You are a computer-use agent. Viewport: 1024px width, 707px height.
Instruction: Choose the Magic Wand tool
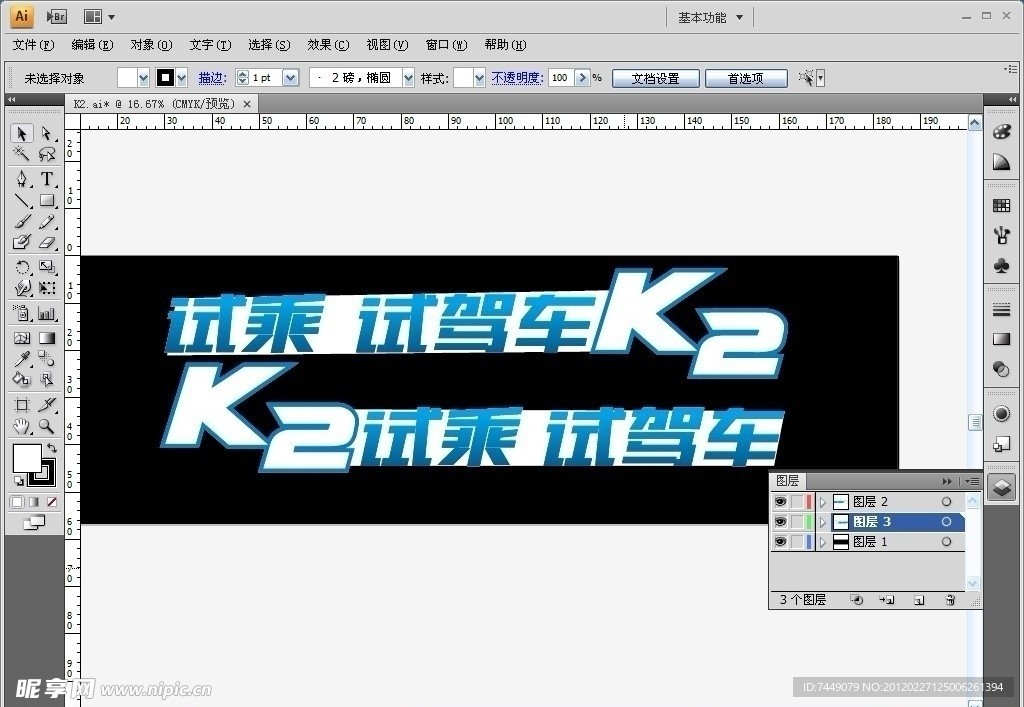coord(22,154)
